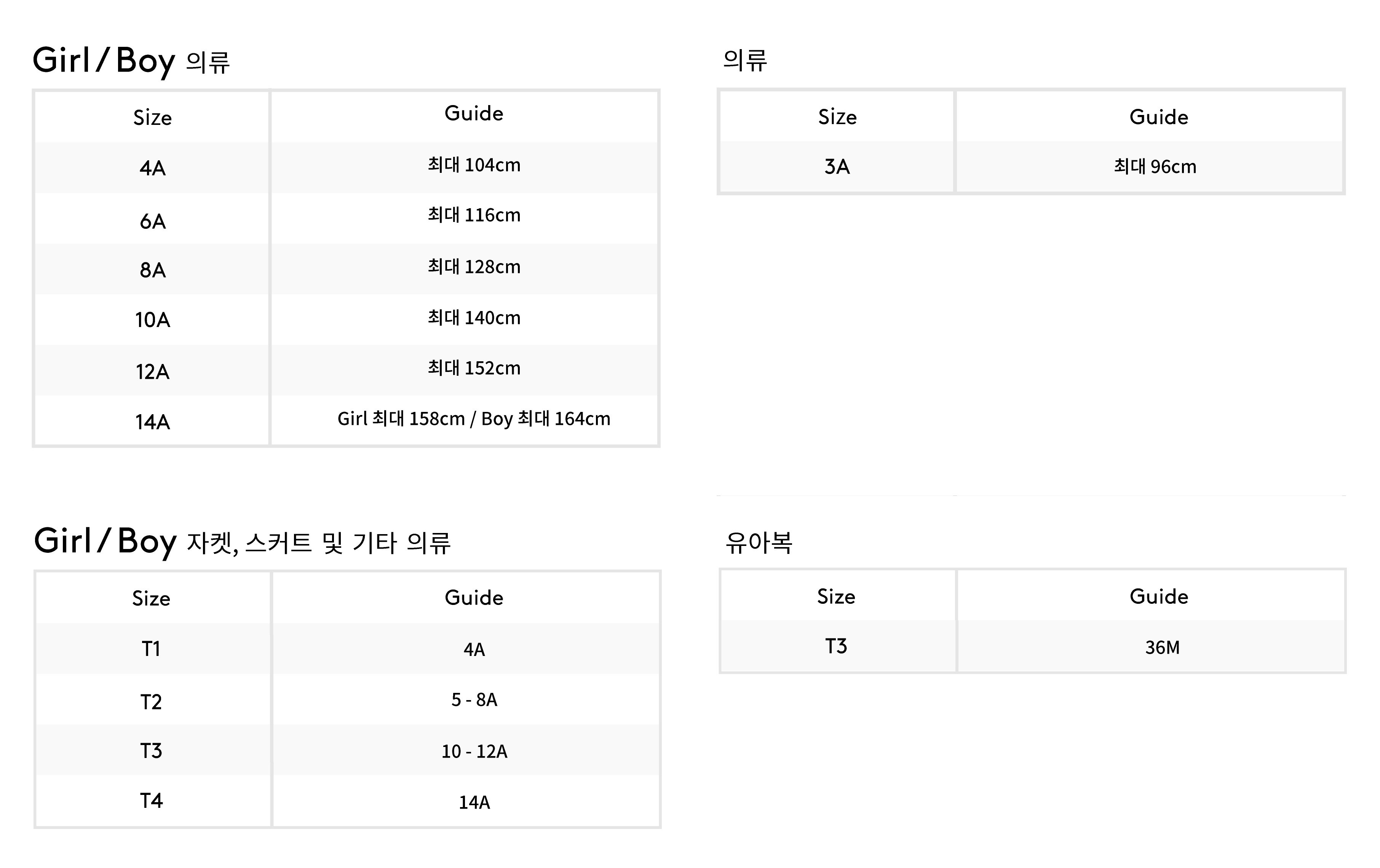The width and height of the screenshot is (1380, 868).
Task: Click the 유아복 section heading
Action: point(759,542)
